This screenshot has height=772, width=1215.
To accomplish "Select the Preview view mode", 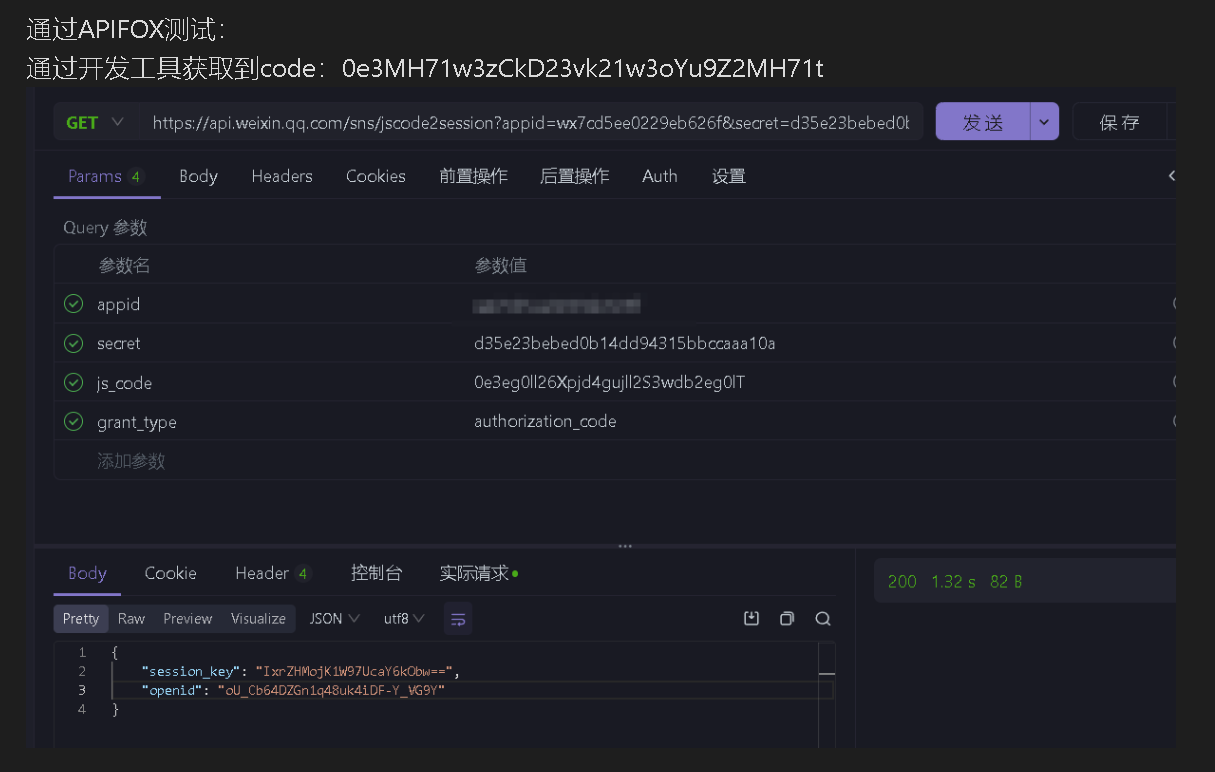I will tap(188, 619).
